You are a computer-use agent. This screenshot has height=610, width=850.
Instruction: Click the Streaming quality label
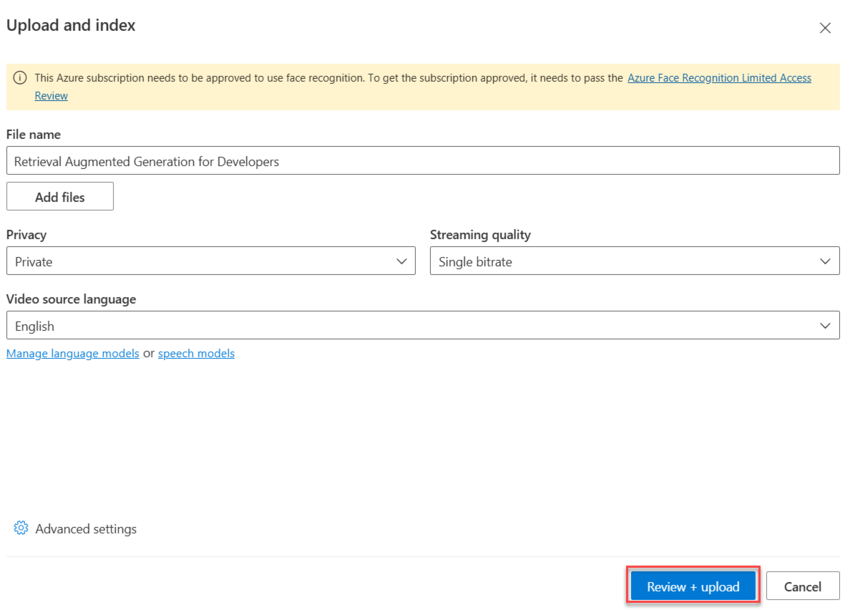point(480,234)
